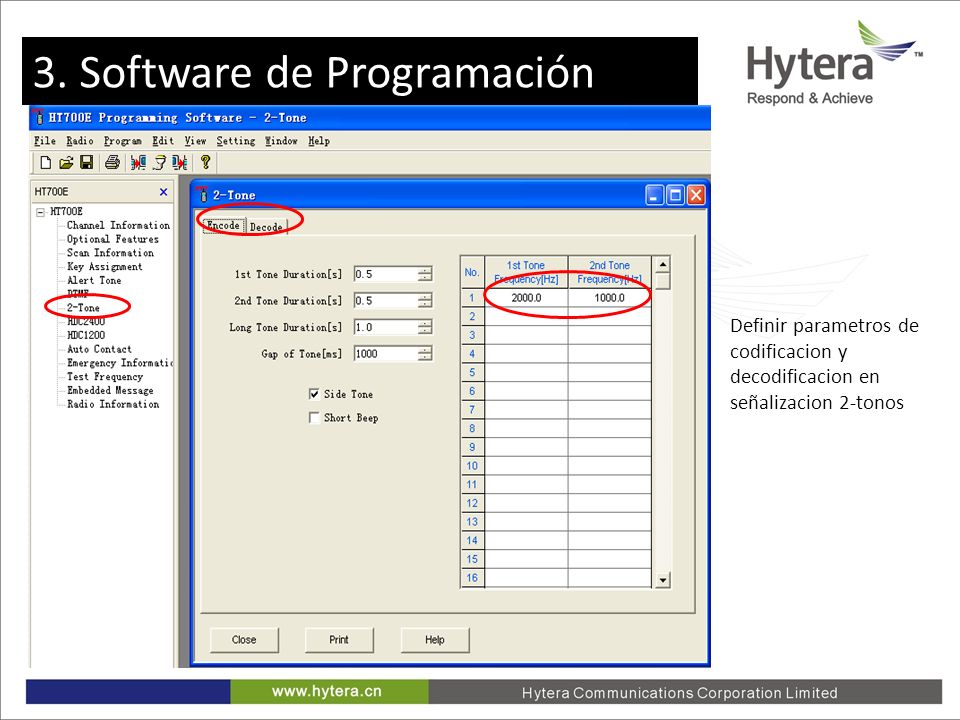The width and height of the screenshot is (960, 720).
Task: Close the 2-Tone window with the red X
Action: click(x=696, y=195)
